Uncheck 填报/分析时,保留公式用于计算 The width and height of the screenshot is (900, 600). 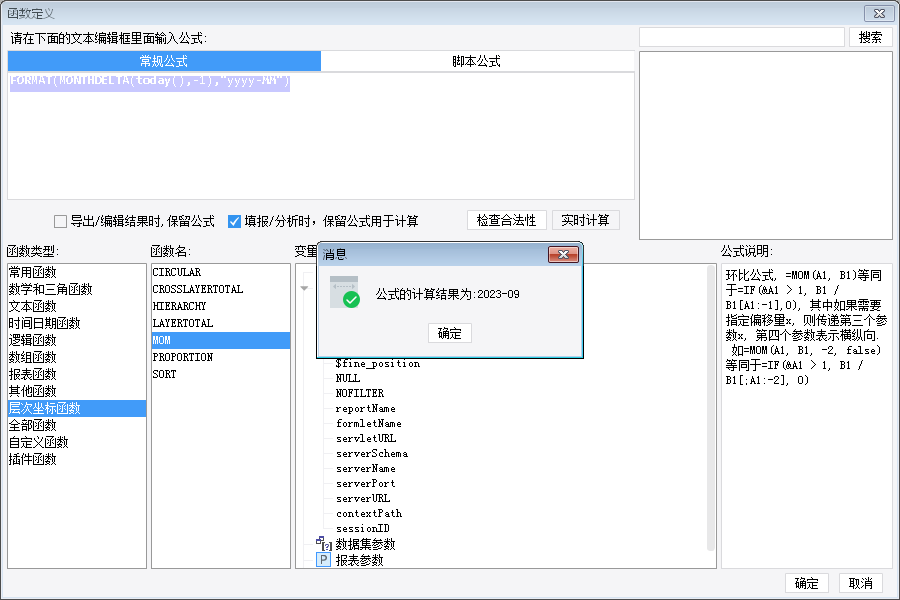tap(234, 221)
